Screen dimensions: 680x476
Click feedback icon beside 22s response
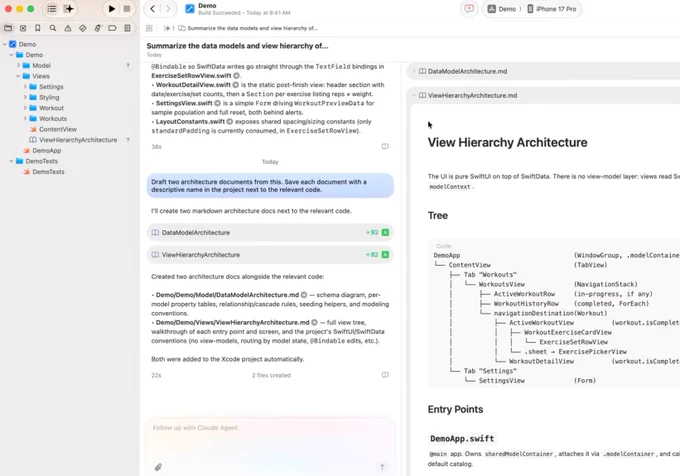385,375
